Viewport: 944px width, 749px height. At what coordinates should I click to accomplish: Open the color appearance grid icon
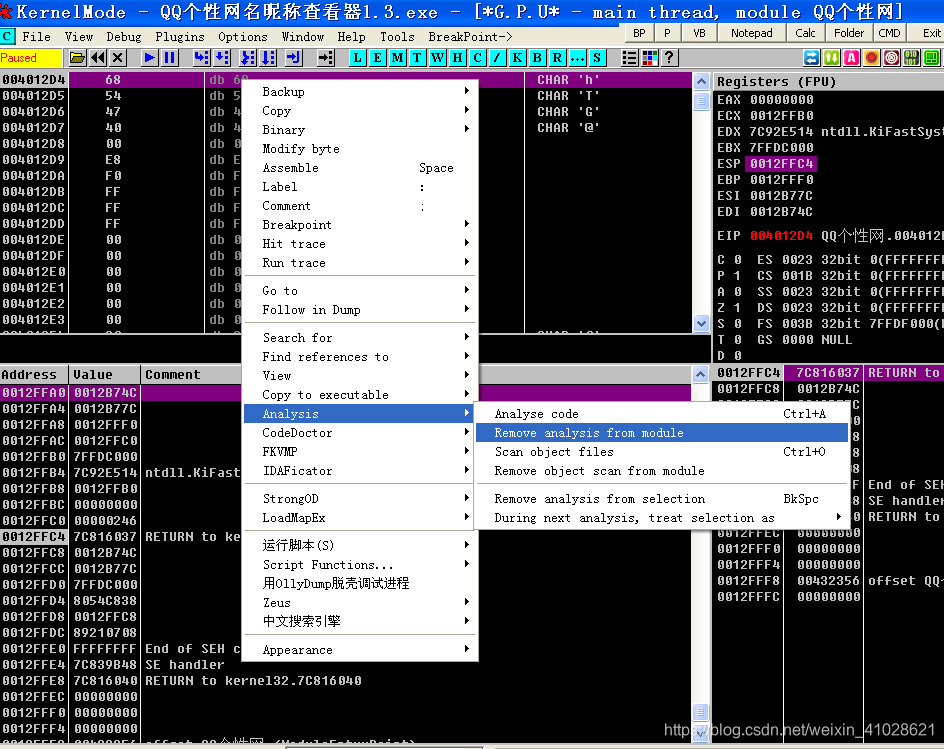click(650, 58)
